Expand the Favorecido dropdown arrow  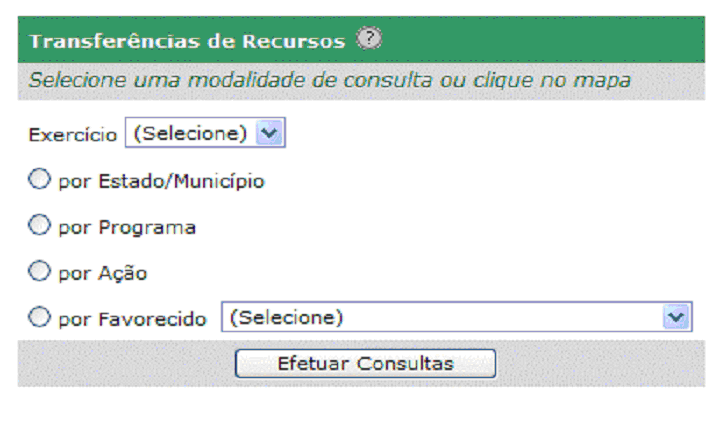tap(677, 318)
